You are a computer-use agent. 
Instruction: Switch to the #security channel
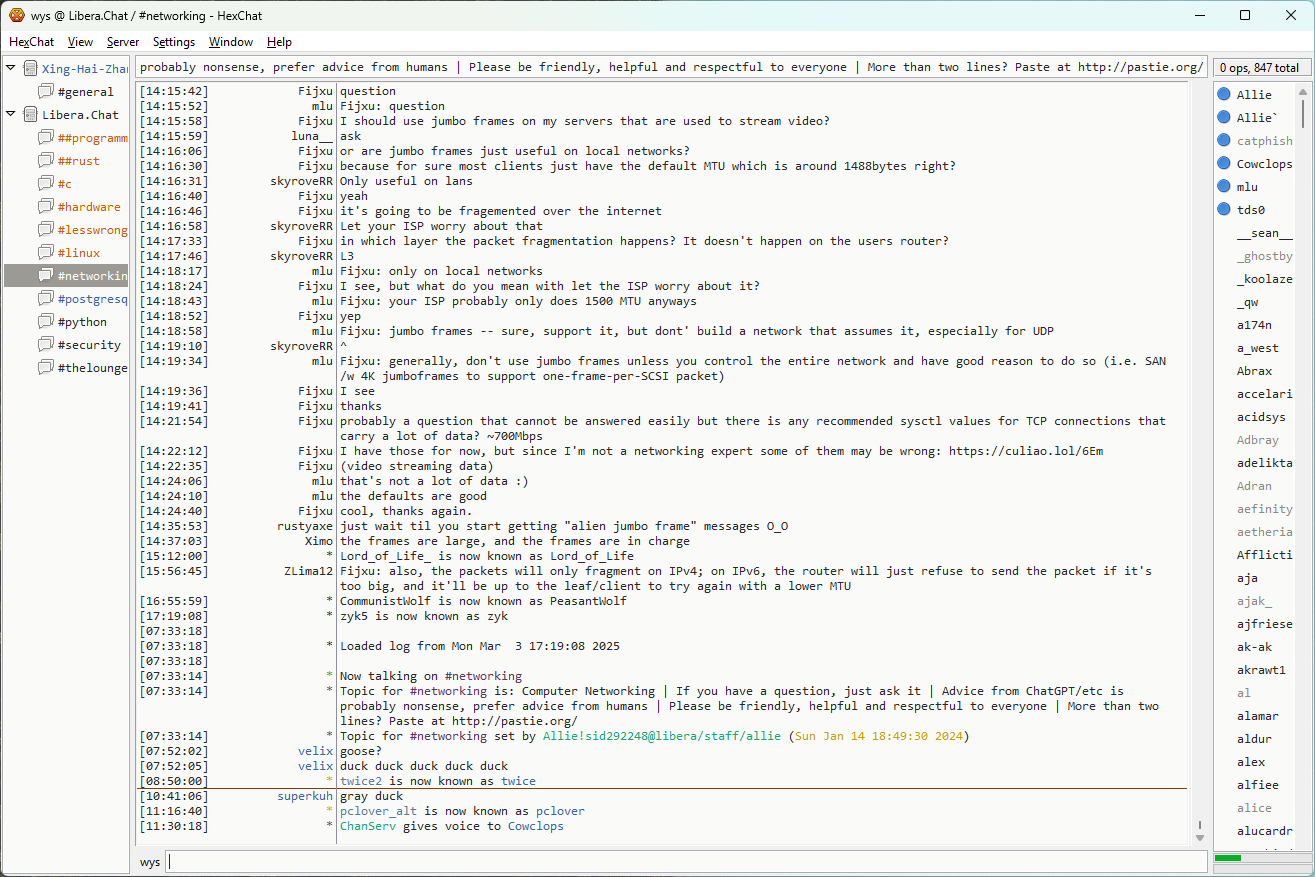88,345
